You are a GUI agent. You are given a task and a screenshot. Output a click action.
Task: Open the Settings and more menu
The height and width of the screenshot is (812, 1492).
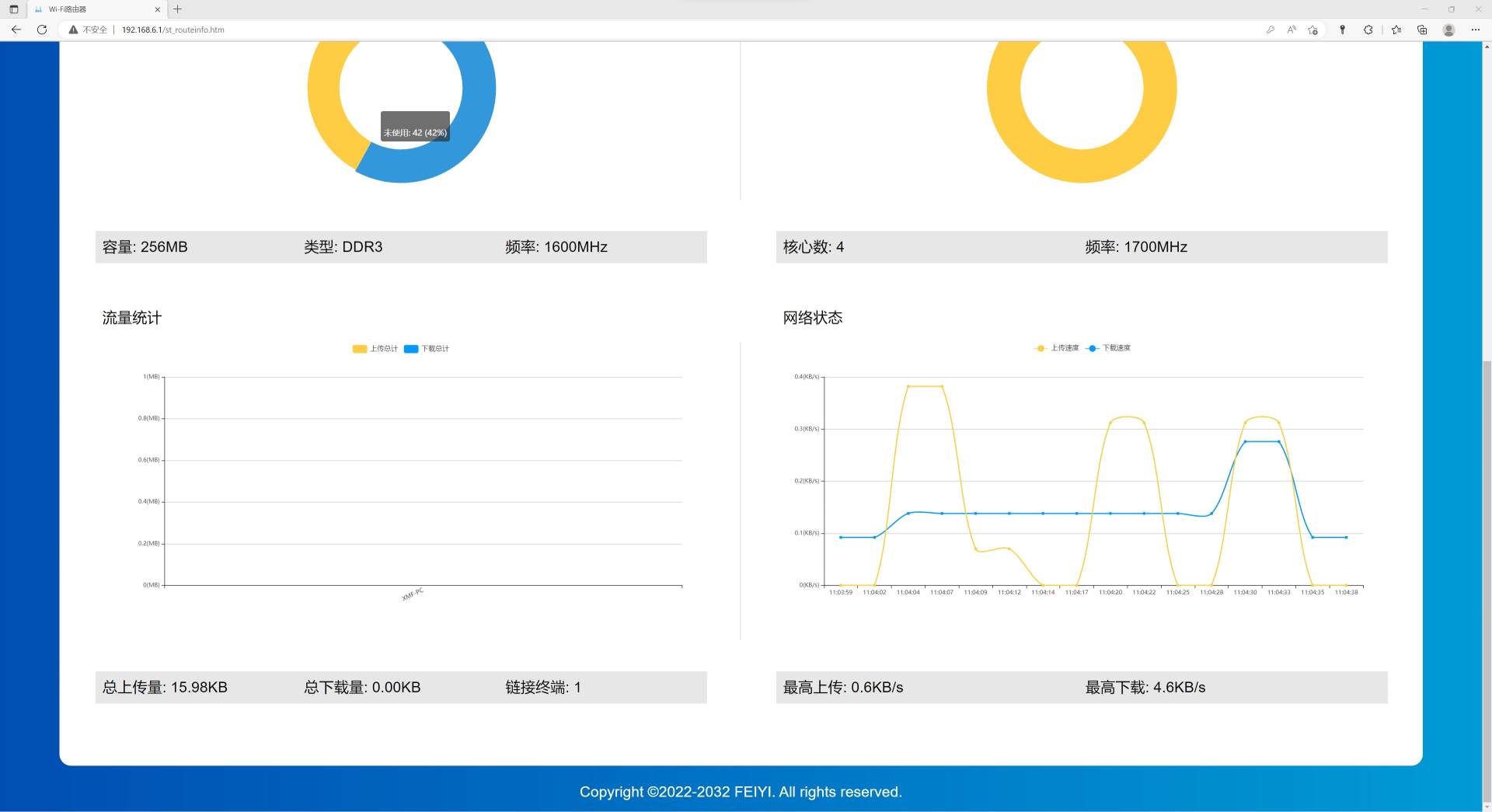(x=1476, y=30)
